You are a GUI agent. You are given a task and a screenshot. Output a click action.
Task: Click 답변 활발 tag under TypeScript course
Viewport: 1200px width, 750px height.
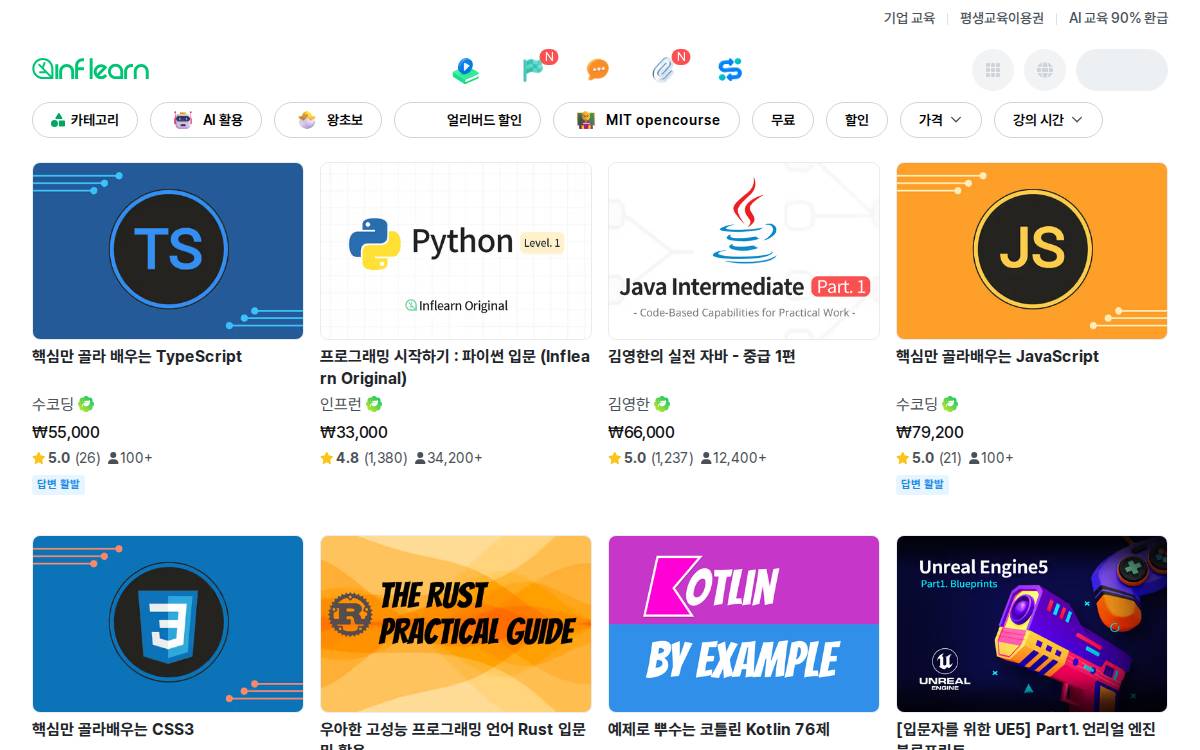pos(58,484)
